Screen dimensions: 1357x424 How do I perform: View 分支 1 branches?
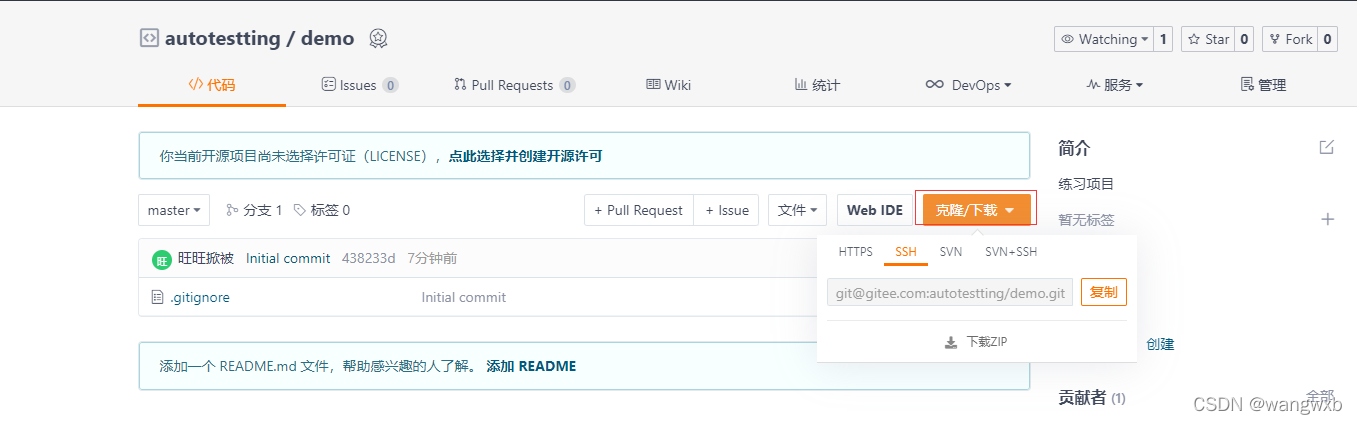[x=254, y=210]
